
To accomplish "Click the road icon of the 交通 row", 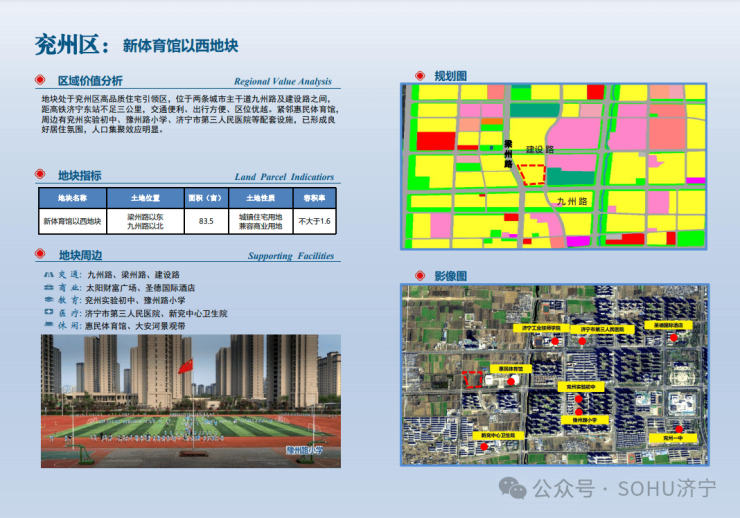I will (49, 275).
